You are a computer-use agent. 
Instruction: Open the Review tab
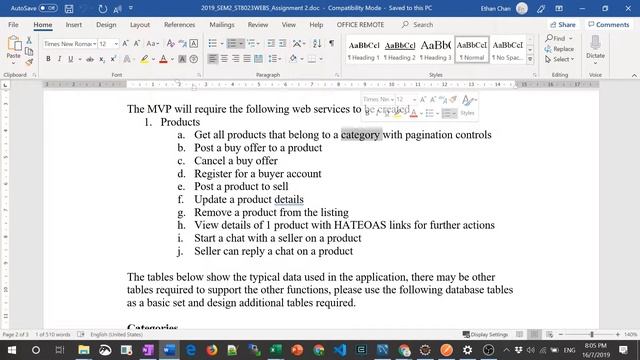coord(258,24)
